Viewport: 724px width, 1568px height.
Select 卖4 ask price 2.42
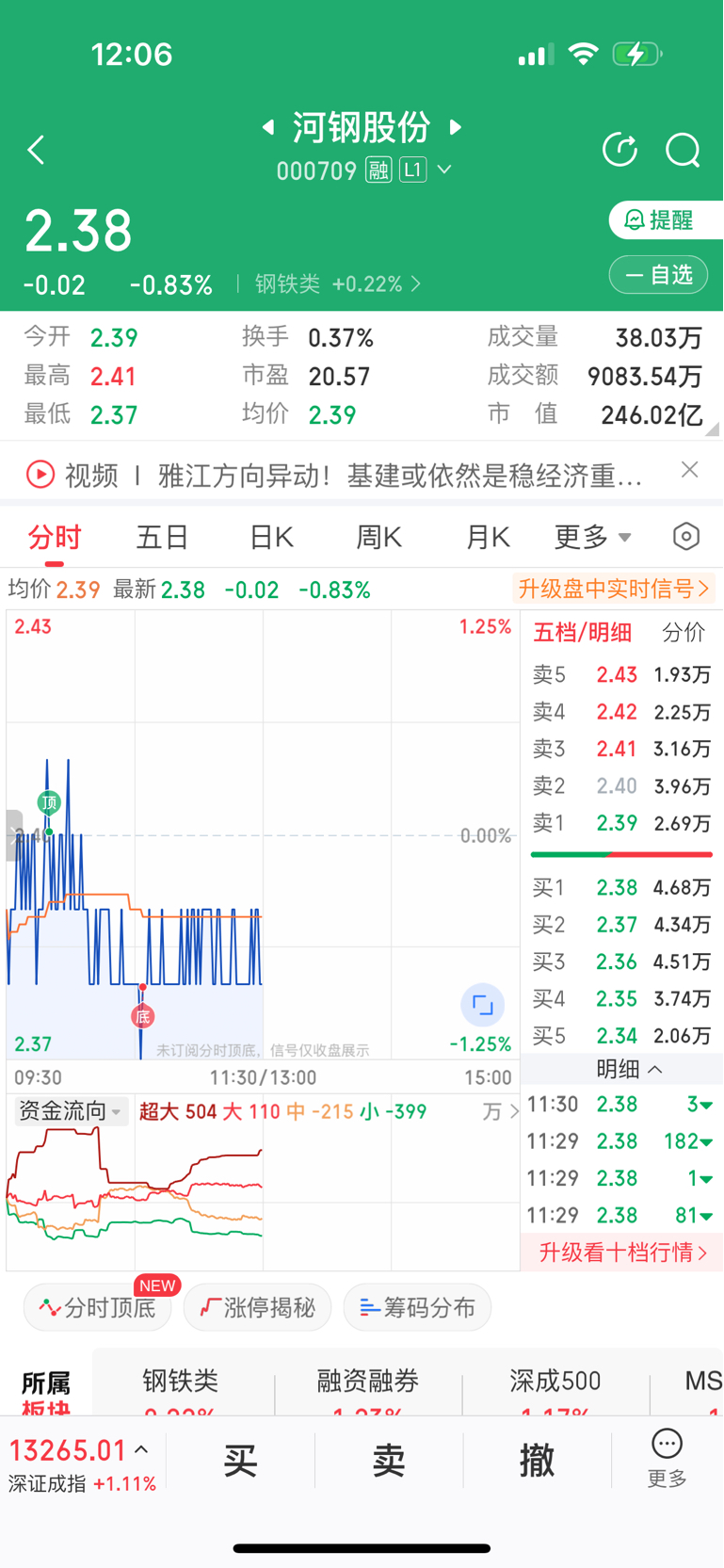[621, 712]
